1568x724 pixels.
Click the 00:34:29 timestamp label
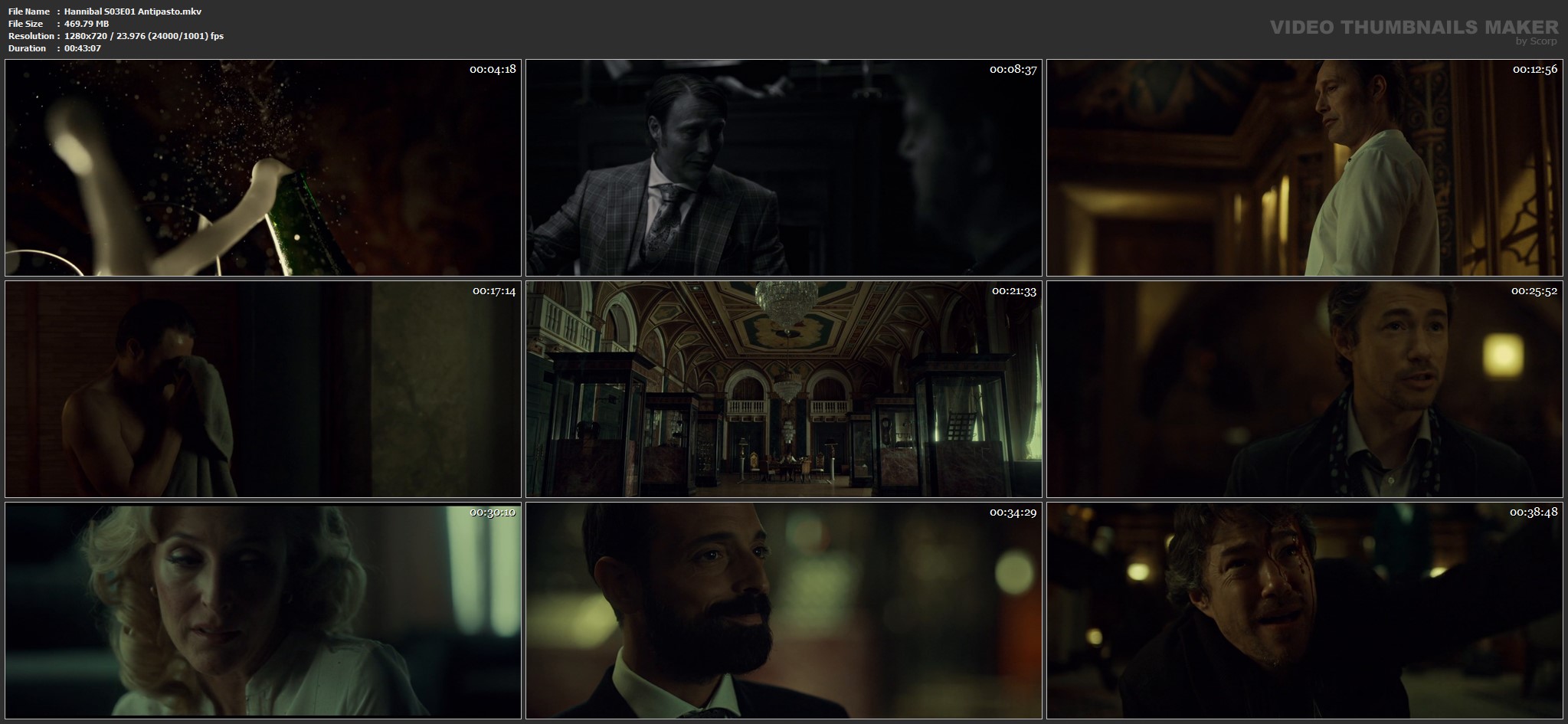(1013, 512)
